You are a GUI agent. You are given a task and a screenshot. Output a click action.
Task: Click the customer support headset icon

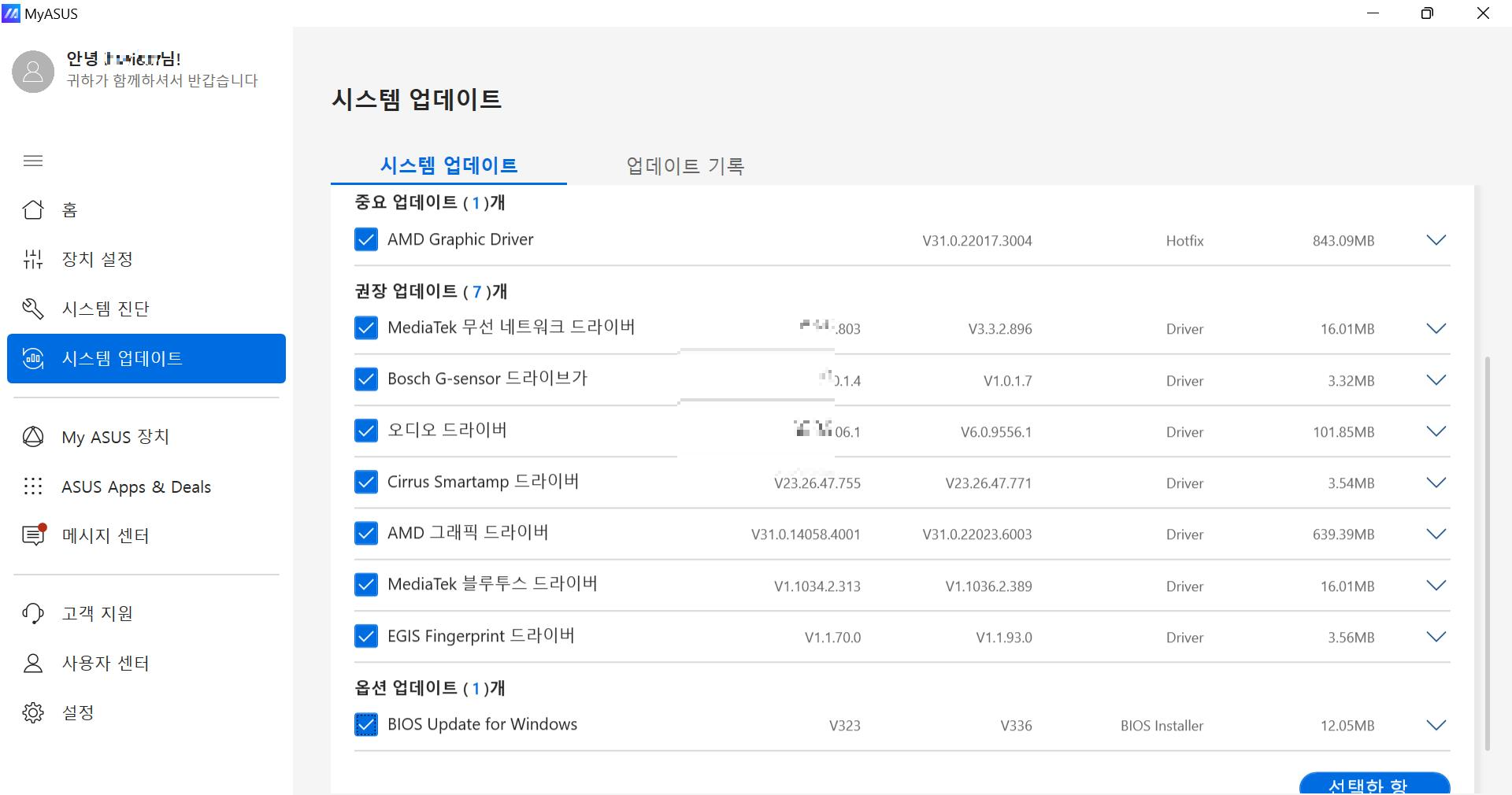[33, 613]
